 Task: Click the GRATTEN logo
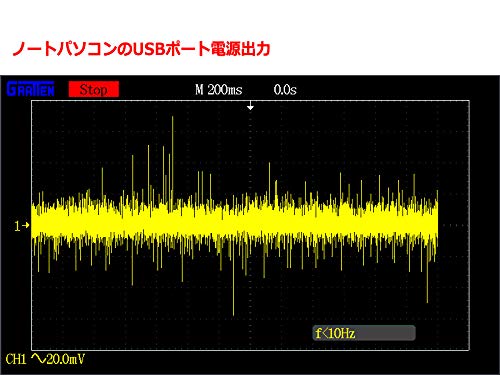pos(30,89)
